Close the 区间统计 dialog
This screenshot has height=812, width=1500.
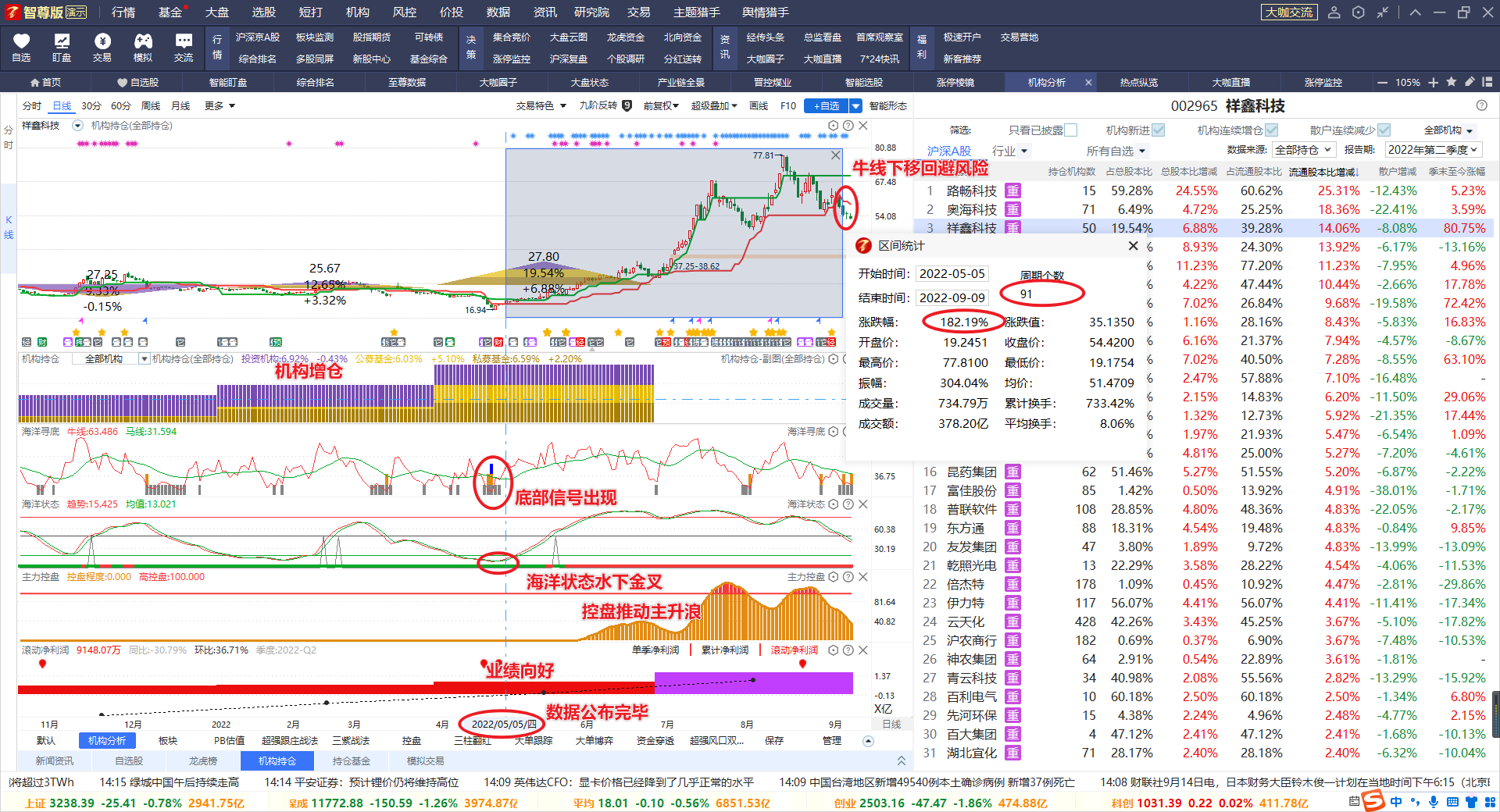pyautogui.click(x=1133, y=246)
